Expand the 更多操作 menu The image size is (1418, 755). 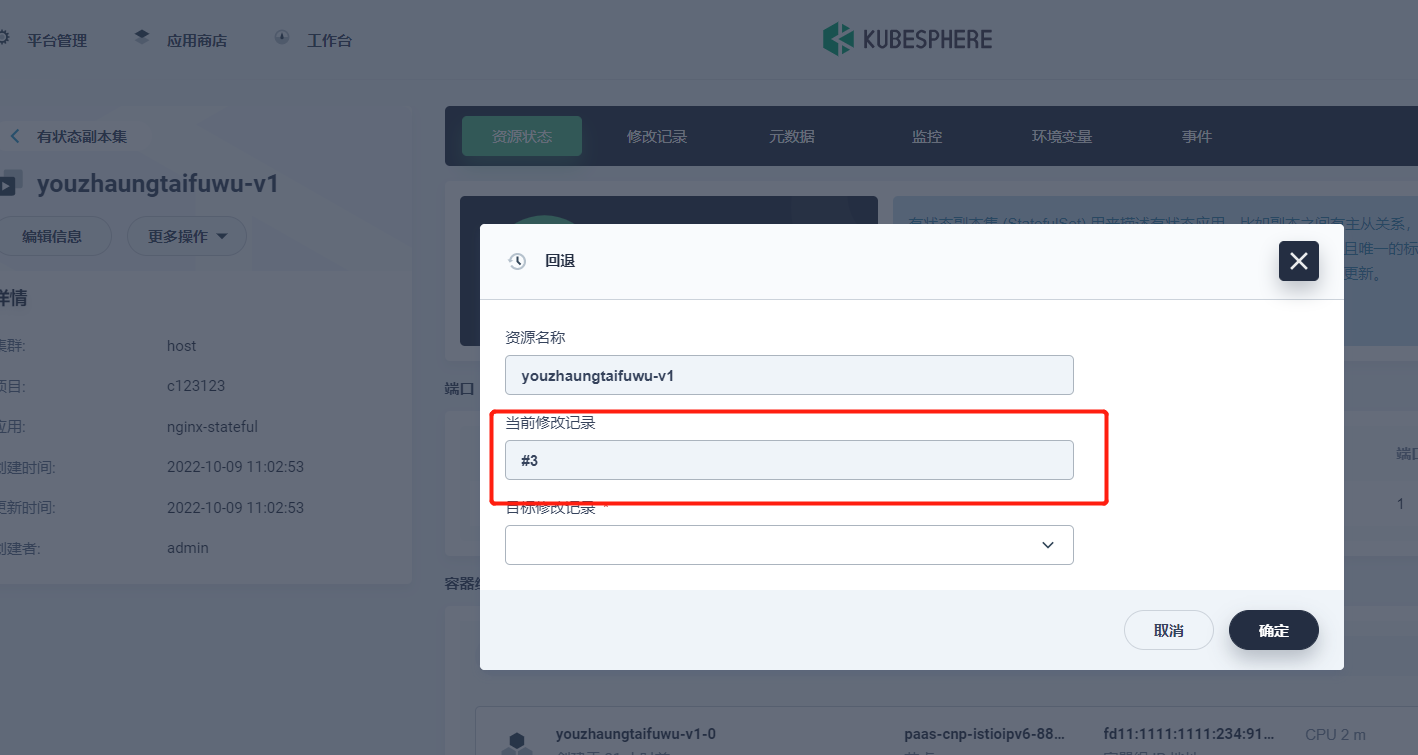pyautogui.click(x=186, y=235)
